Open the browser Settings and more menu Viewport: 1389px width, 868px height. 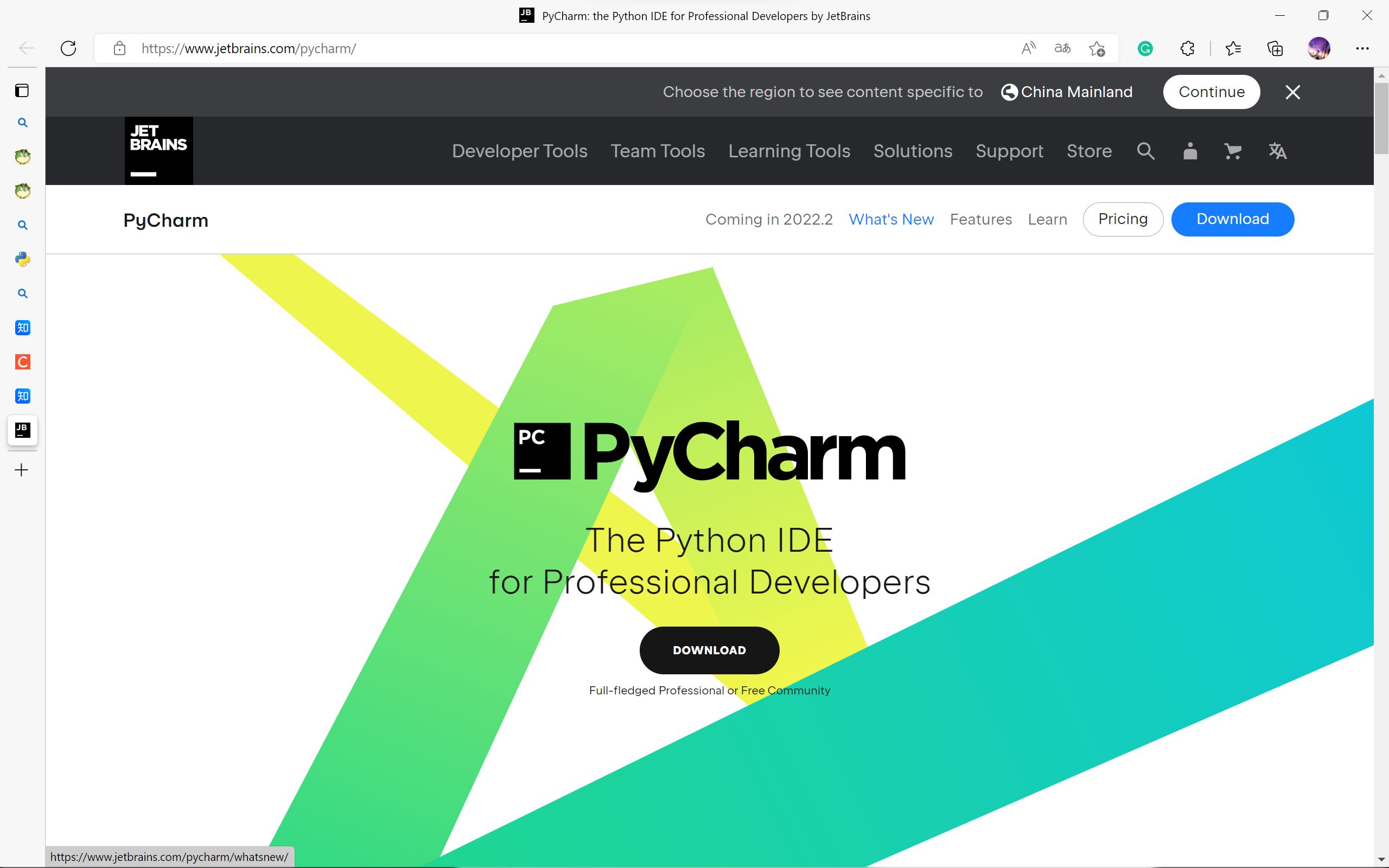pyautogui.click(x=1362, y=49)
